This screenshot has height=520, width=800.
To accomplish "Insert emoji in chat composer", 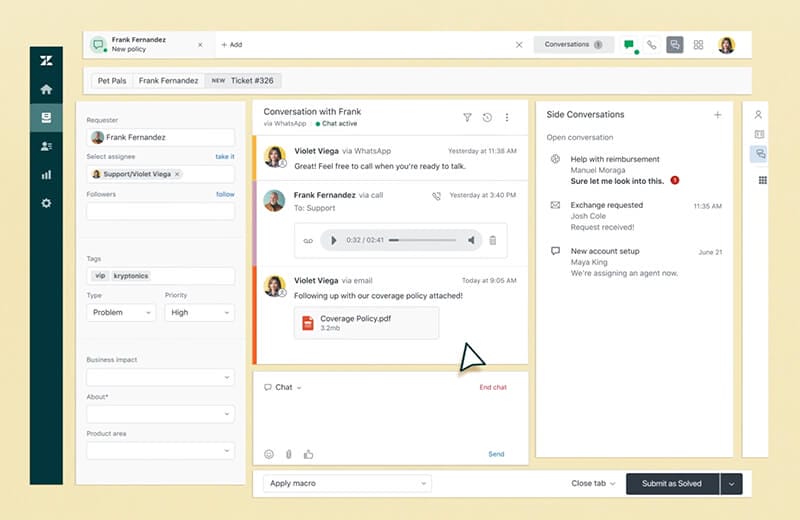I will pyautogui.click(x=269, y=454).
